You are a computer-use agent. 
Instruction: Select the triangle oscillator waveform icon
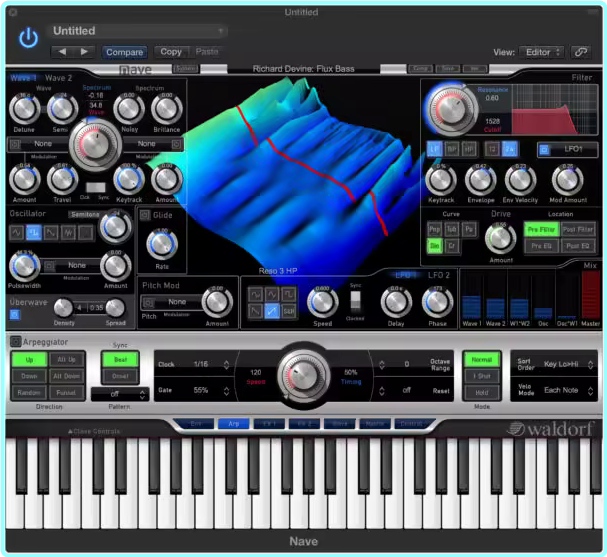(69, 233)
